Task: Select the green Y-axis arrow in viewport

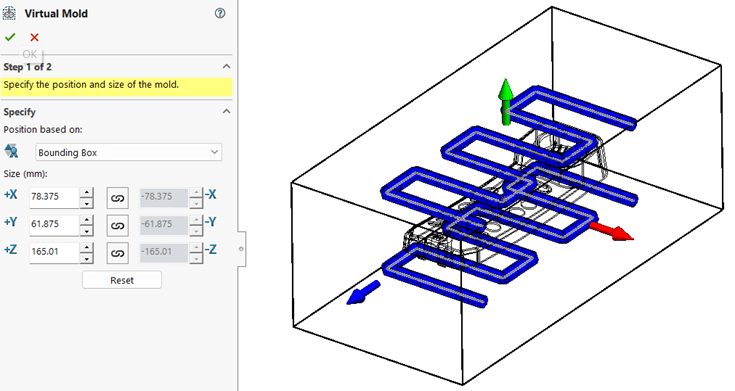Action: point(506,101)
